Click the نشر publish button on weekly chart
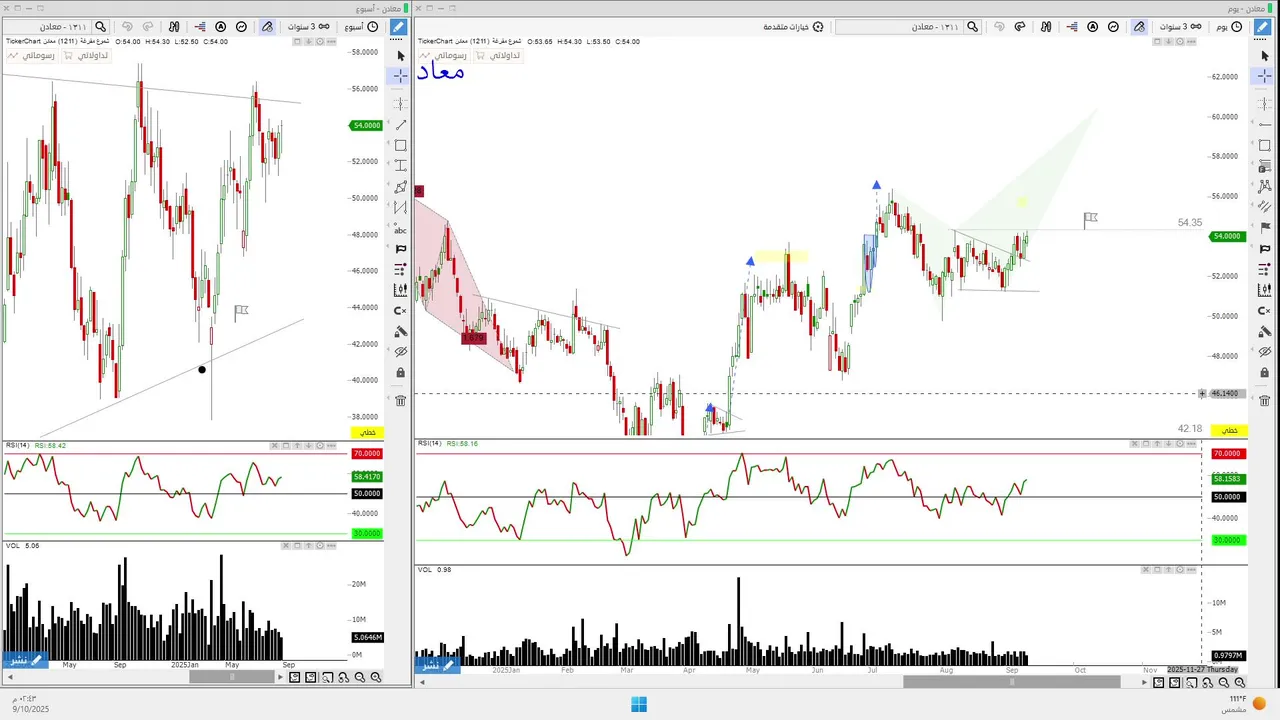Screen dimensions: 1280x720 (25, 660)
